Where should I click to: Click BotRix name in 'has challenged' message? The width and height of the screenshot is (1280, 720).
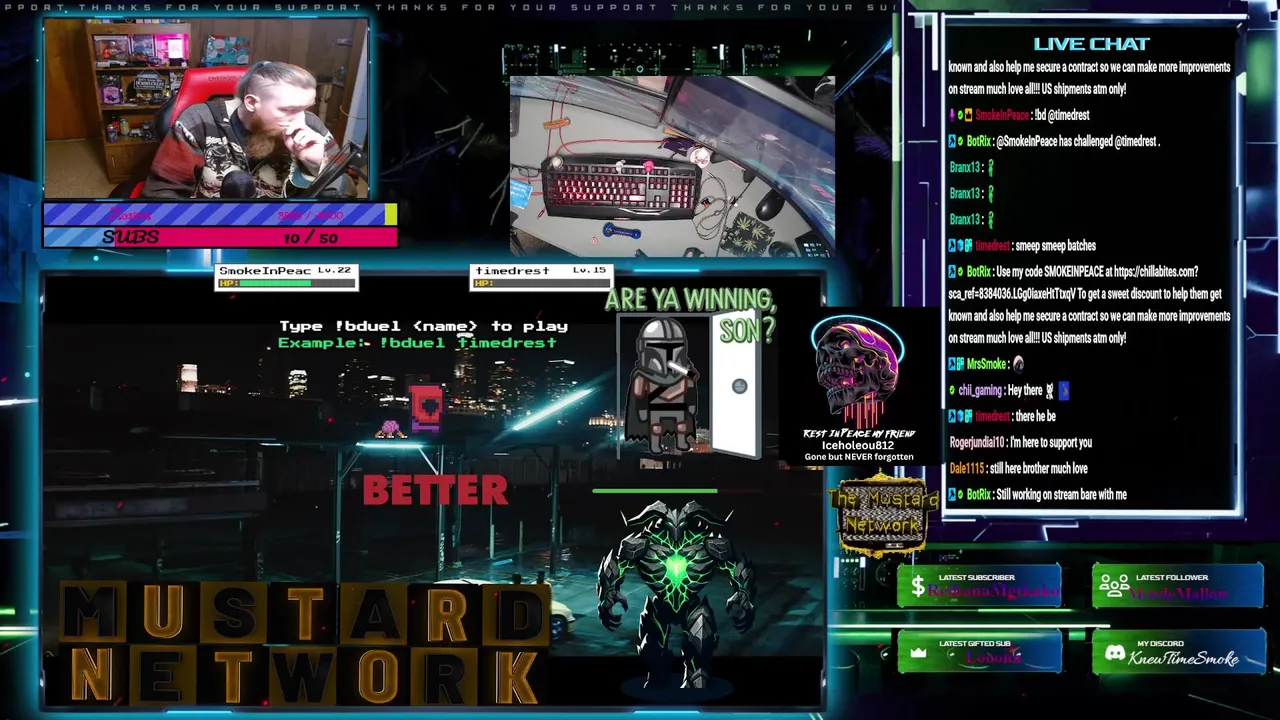point(979,141)
